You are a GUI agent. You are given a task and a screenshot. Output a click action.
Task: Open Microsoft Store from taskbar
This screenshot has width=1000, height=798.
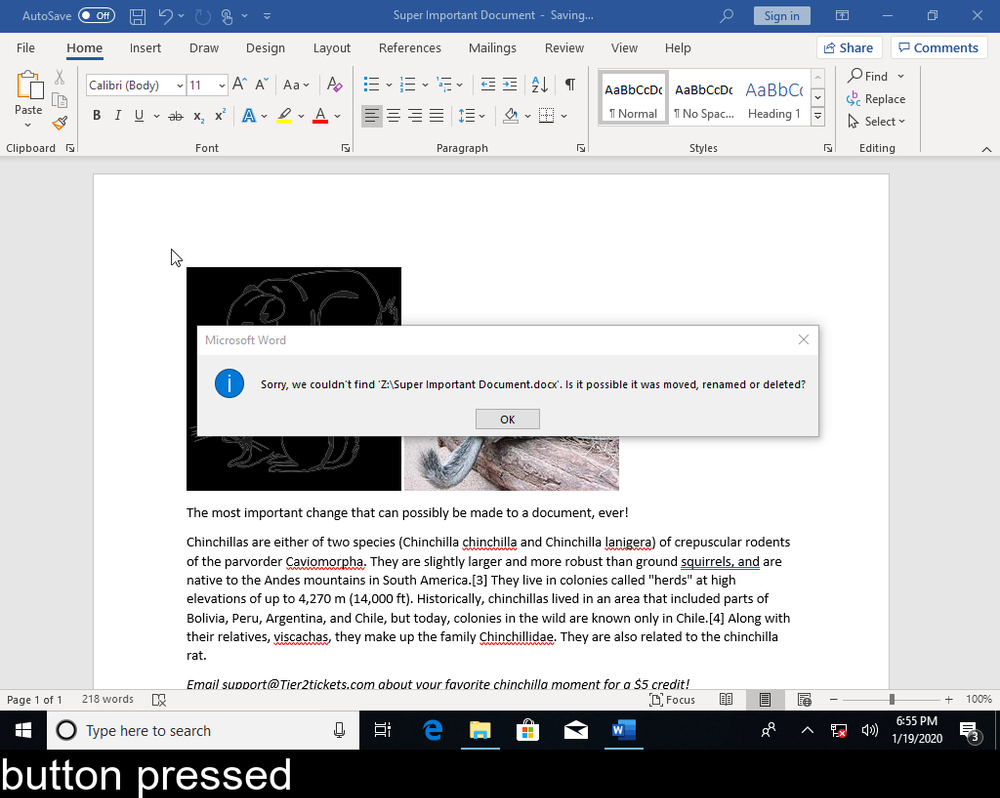tap(528, 730)
